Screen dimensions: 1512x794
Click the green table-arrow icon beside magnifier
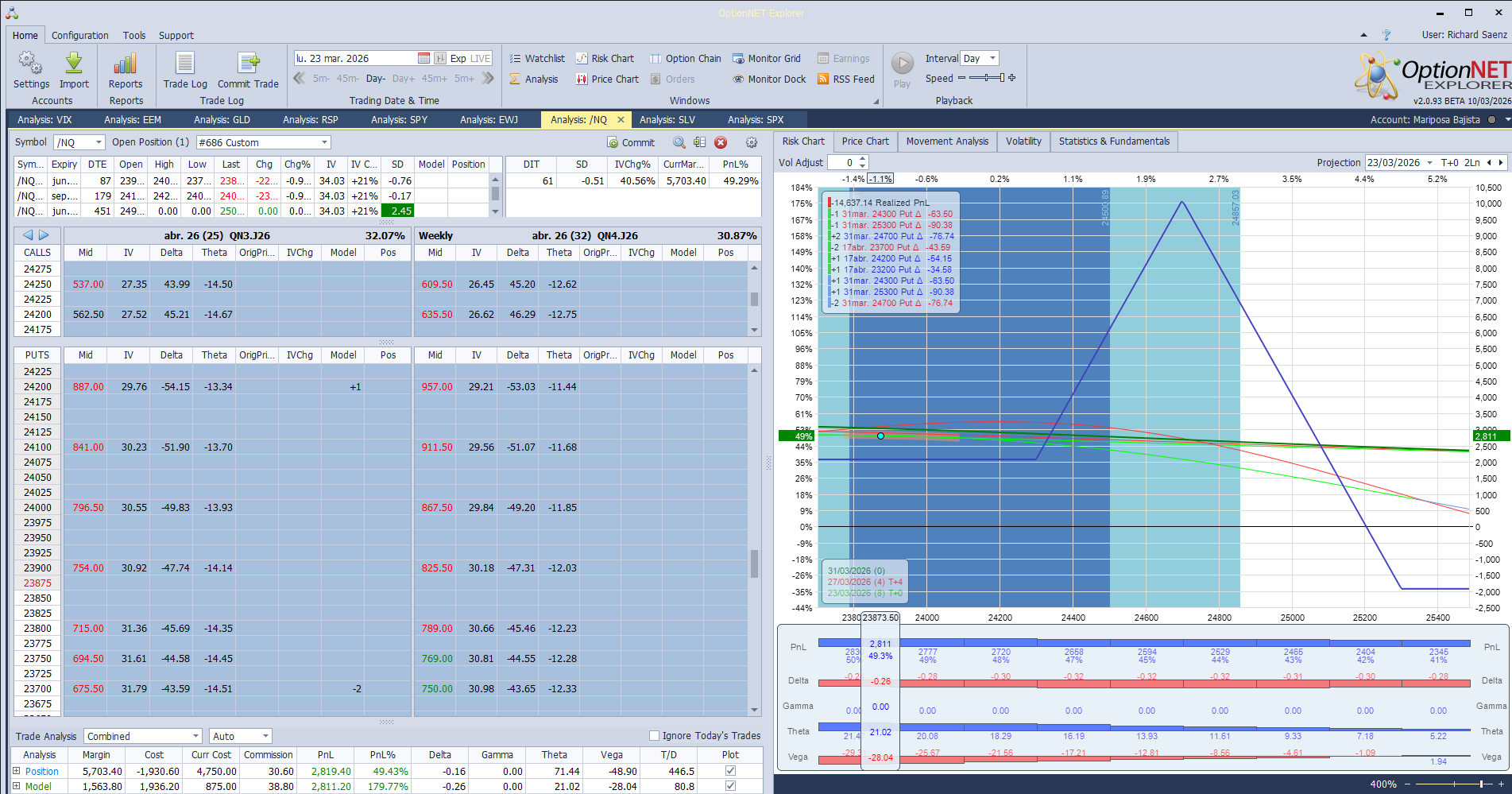(x=699, y=142)
